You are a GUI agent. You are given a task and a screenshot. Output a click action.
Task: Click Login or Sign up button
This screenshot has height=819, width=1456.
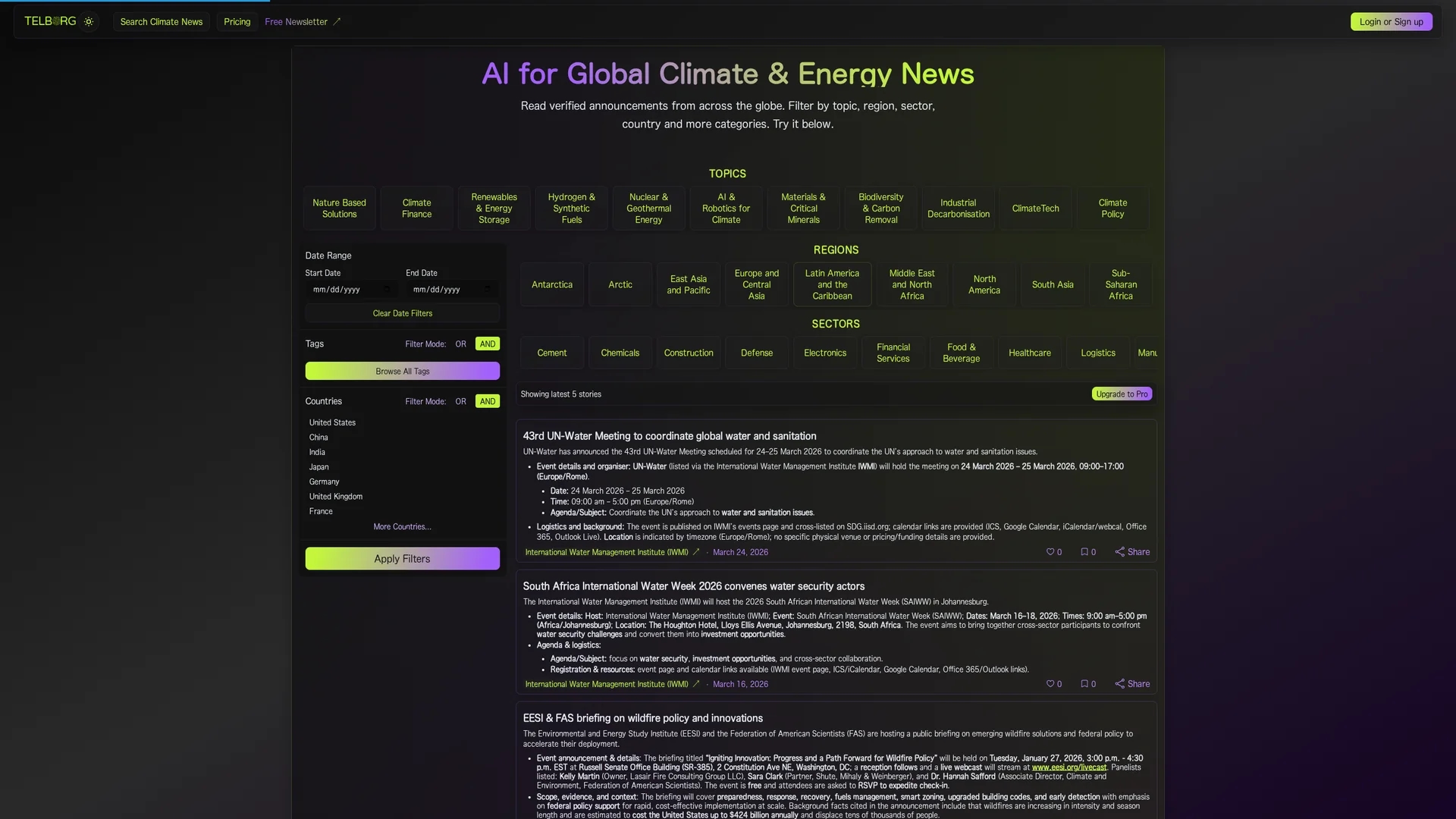[x=1392, y=22]
